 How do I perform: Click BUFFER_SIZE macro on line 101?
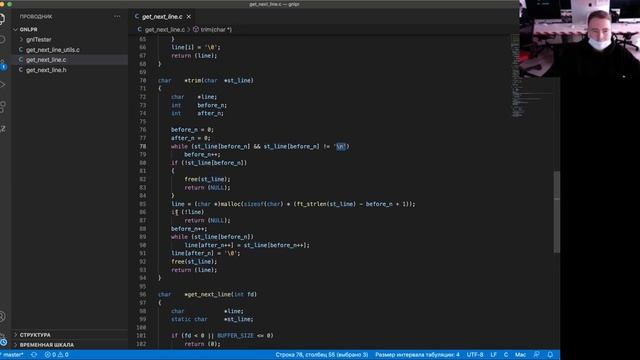point(235,336)
